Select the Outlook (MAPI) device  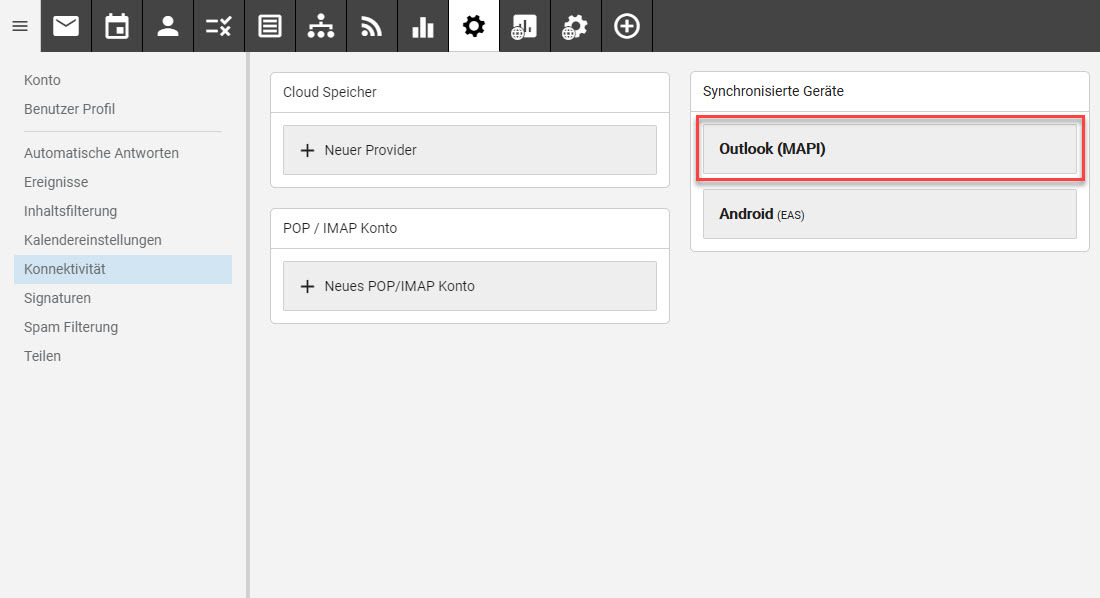coord(890,149)
